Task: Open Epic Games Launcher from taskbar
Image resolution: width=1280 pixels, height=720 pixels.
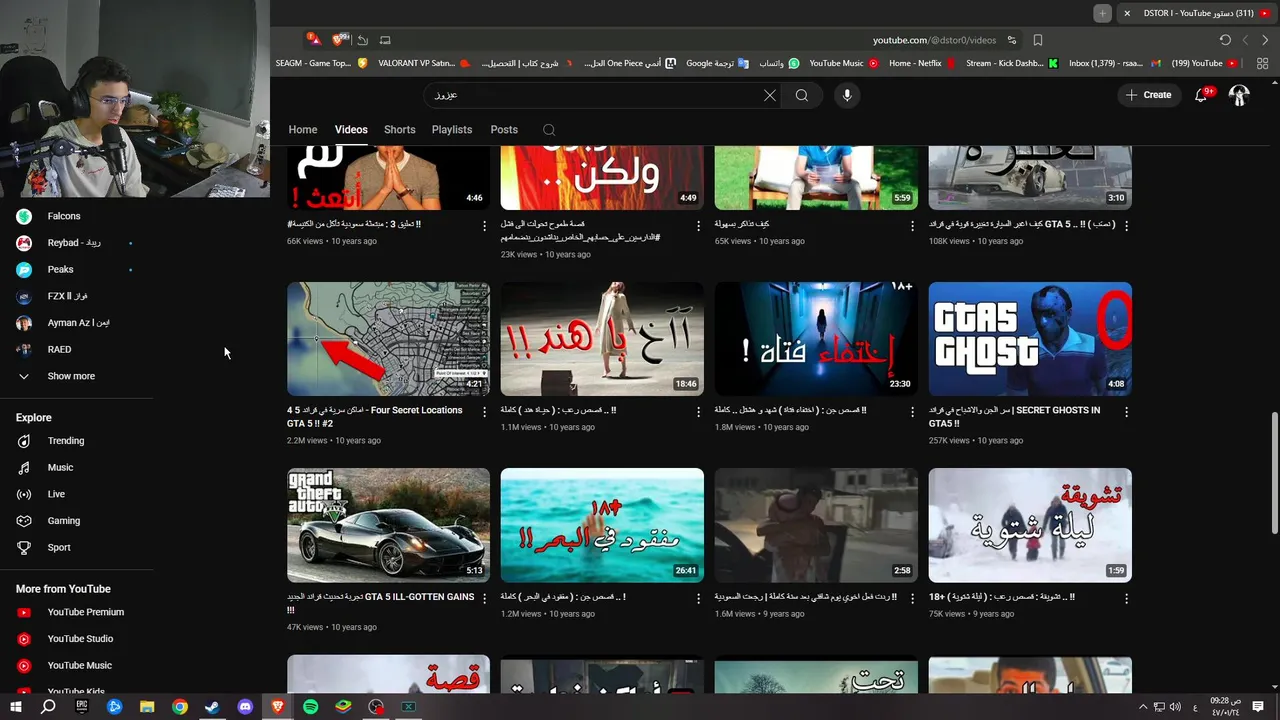Action: (81, 707)
